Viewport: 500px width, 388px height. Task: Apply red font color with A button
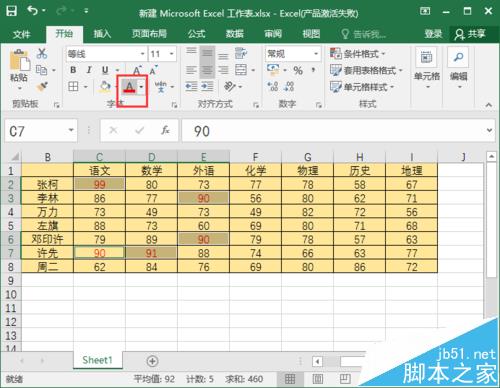coord(129,87)
